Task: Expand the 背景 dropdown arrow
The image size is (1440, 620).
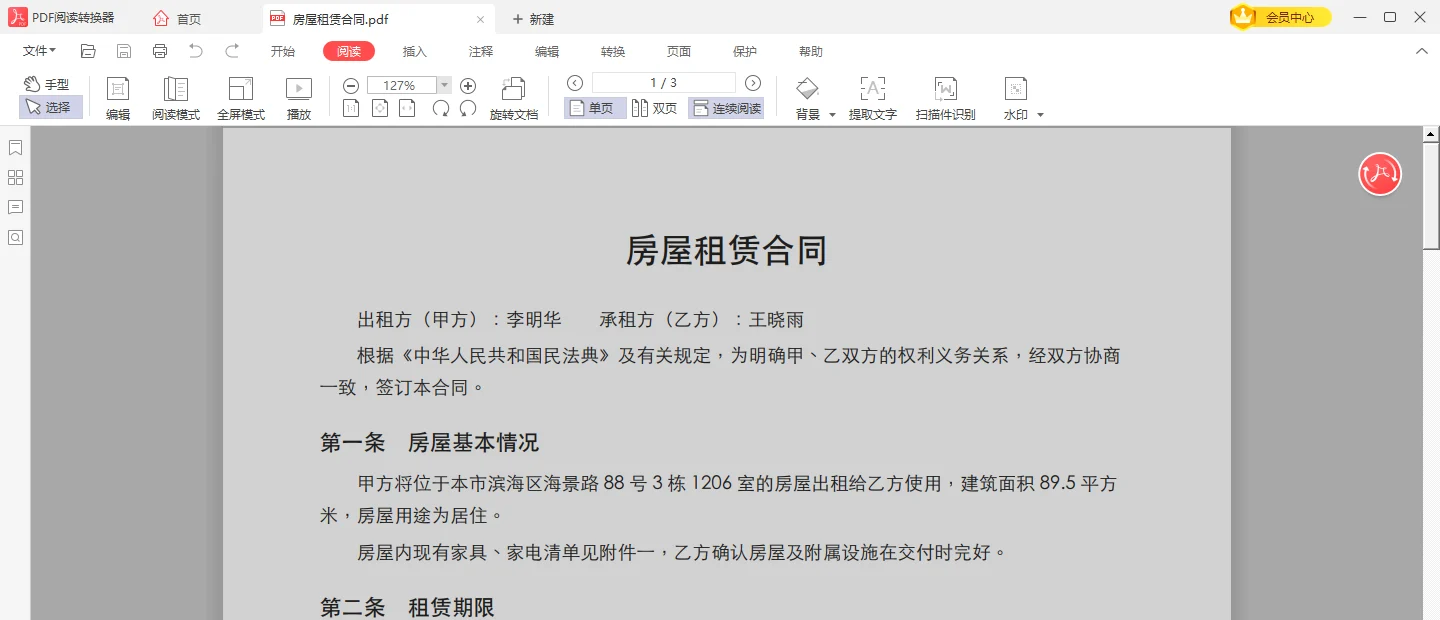Action: [832, 115]
